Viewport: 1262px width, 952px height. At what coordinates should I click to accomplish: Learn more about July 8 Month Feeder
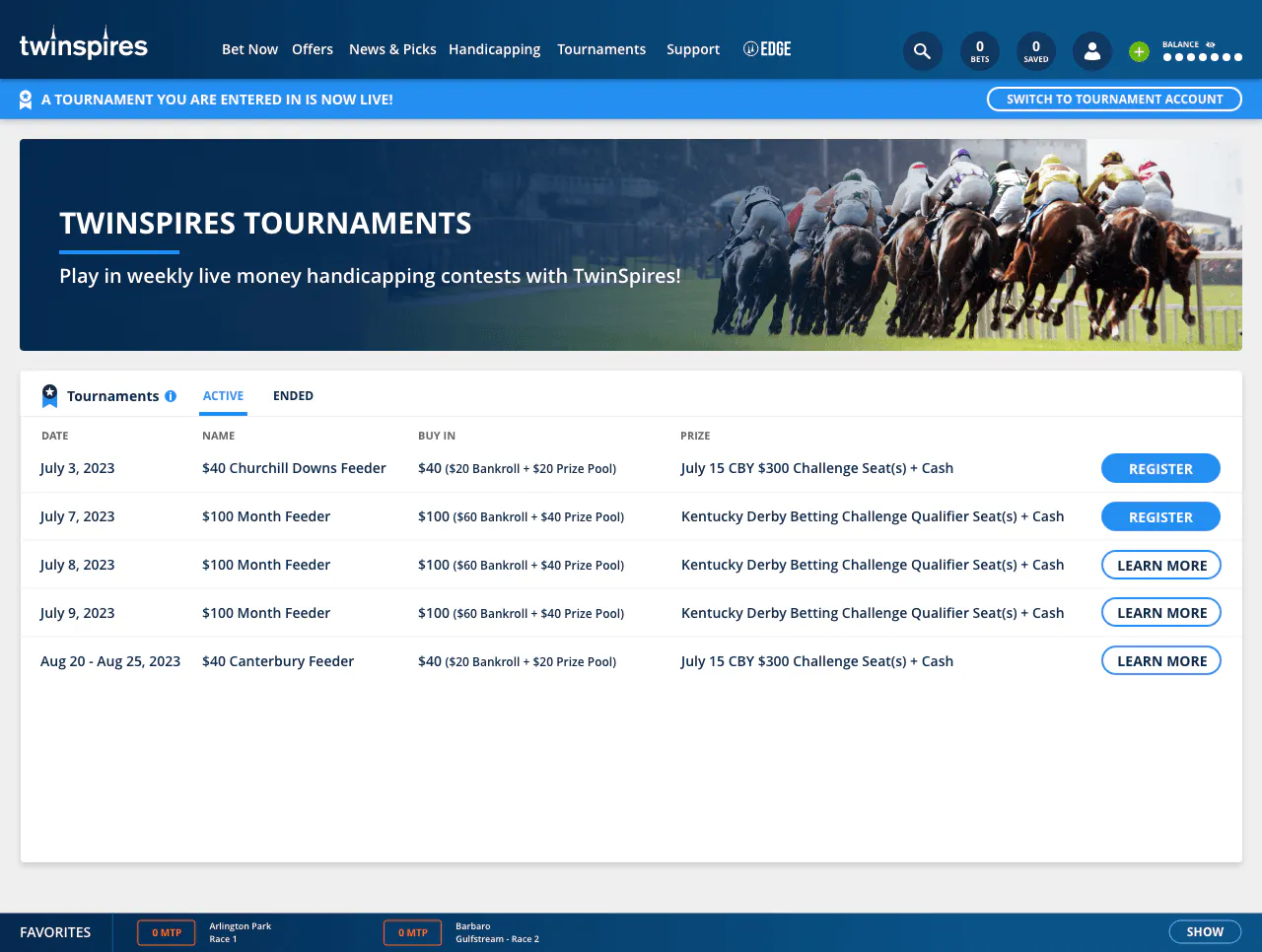click(x=1161, y=566)
